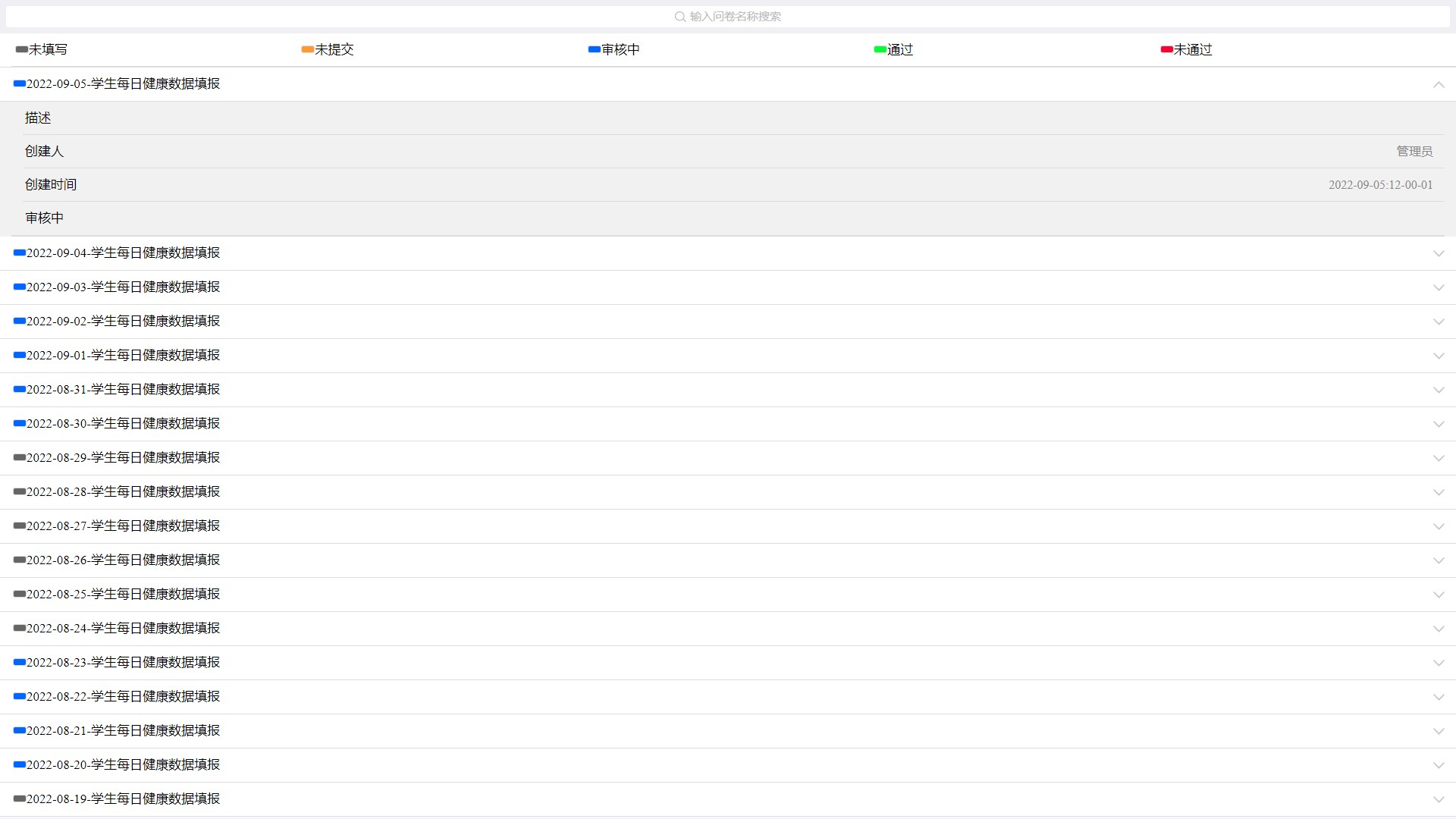Click the red 未通过 status marker
Image resolution: width=1456 pixels, height=819 pixels.
click(x=1166, y=50)
